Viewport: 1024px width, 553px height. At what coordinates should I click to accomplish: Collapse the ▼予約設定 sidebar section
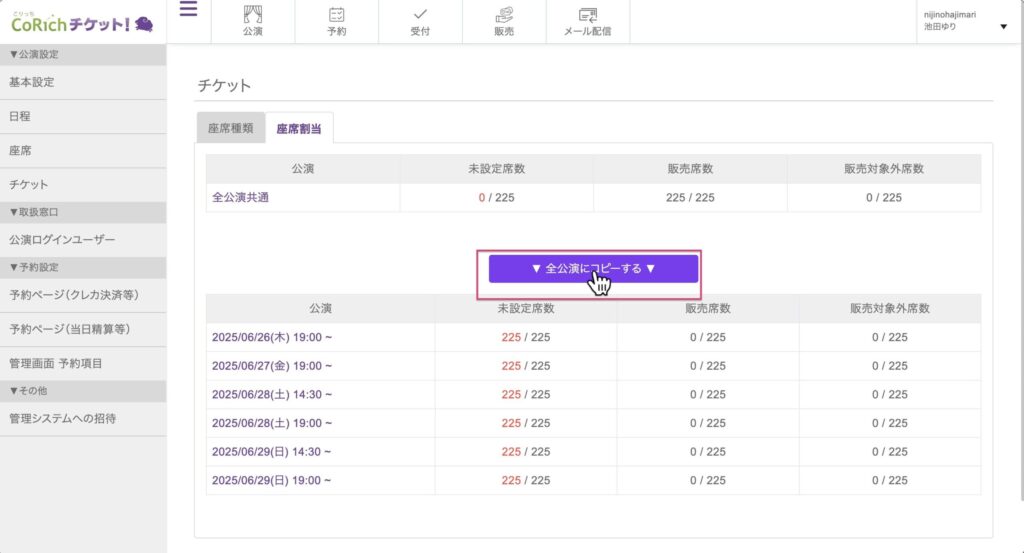pos(36,267)
